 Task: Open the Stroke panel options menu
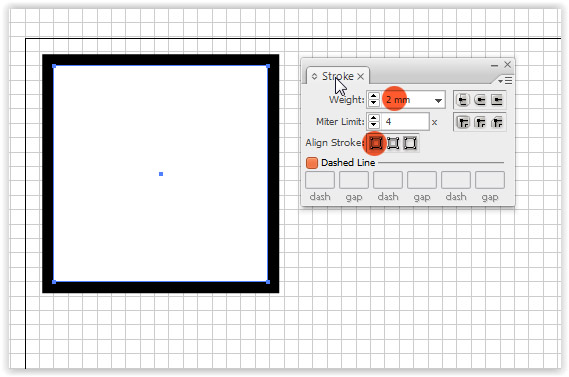coord(505,81)
